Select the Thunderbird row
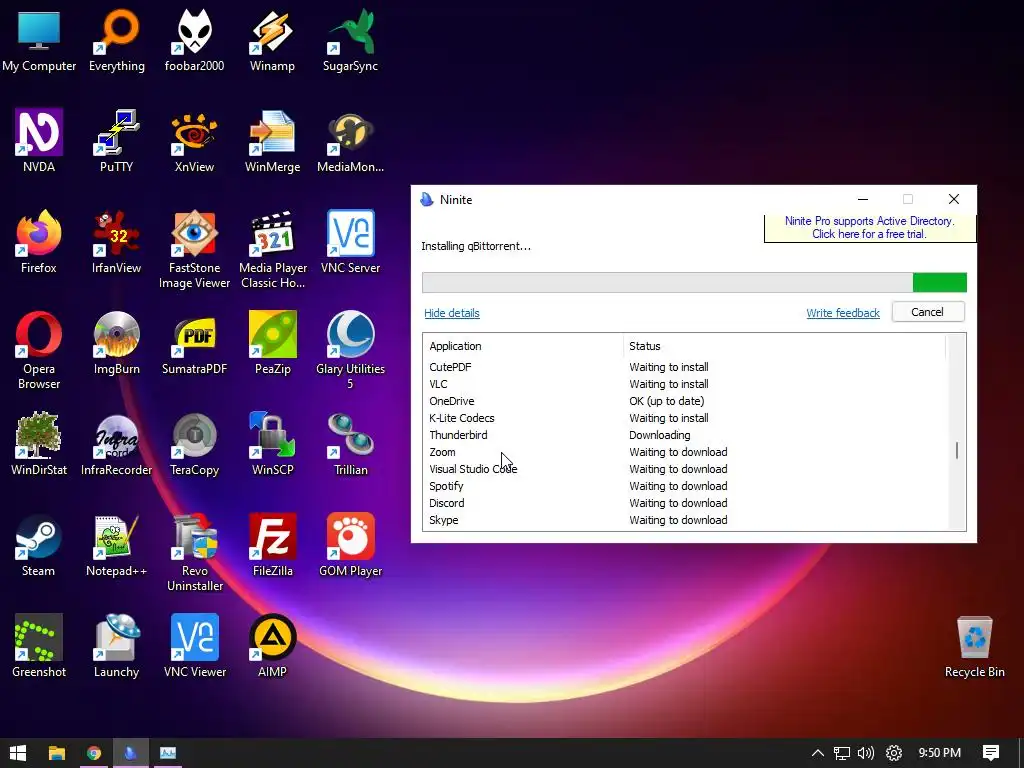 684,435
